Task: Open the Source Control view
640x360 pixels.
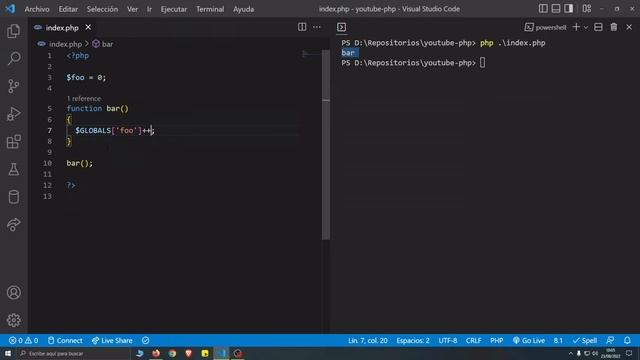Action: (13, 86)
